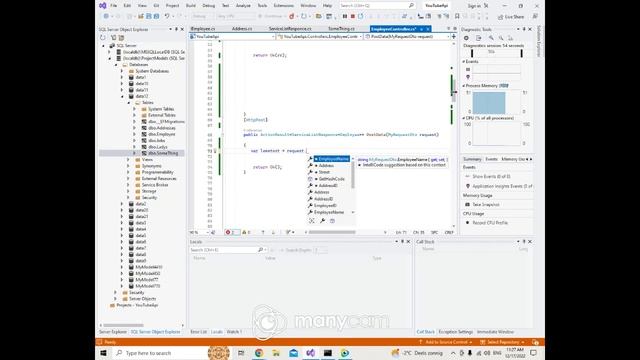Toggle auto-hide pin on Locals panel
This screenshot has height=360, width=640.
402,242
